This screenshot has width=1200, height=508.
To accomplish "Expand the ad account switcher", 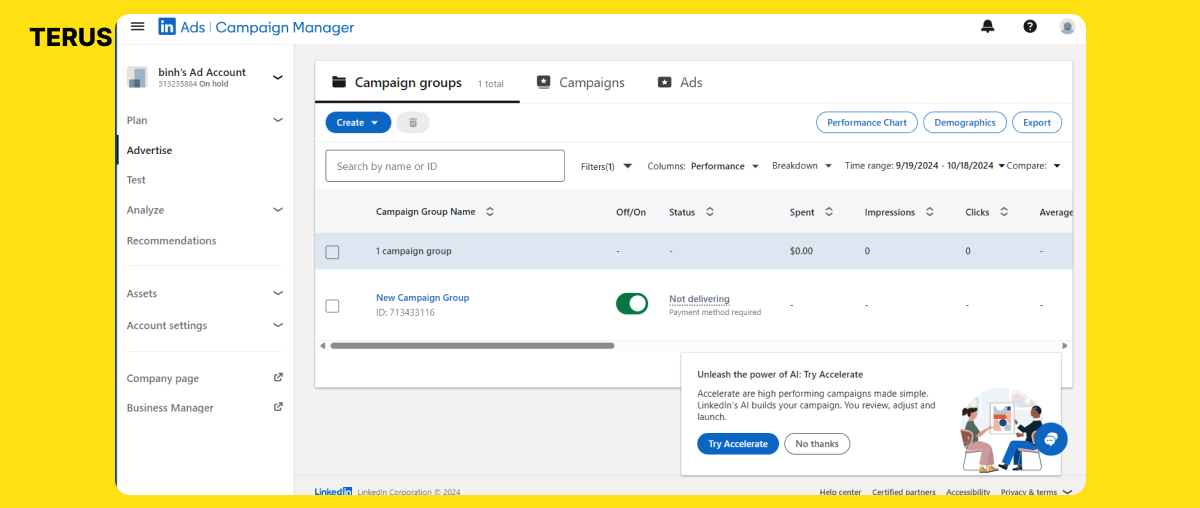I will click(x=278, y=77).
